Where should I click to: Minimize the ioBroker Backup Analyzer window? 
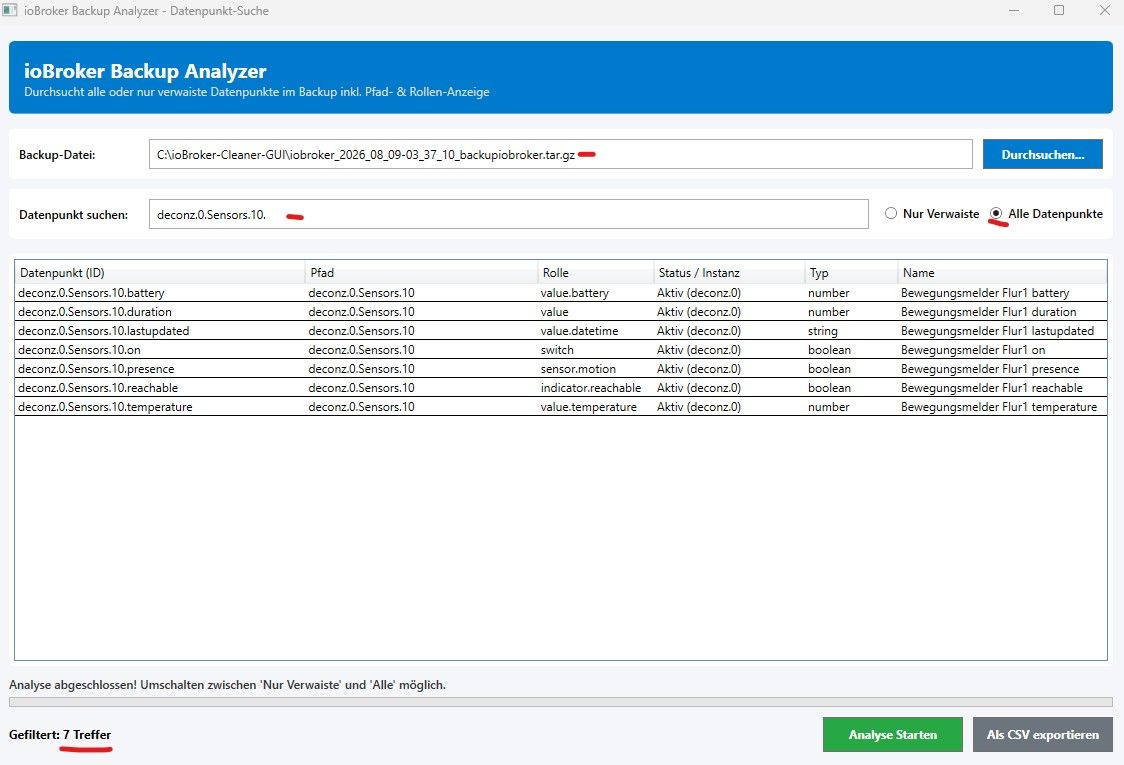pos(1014,10)
